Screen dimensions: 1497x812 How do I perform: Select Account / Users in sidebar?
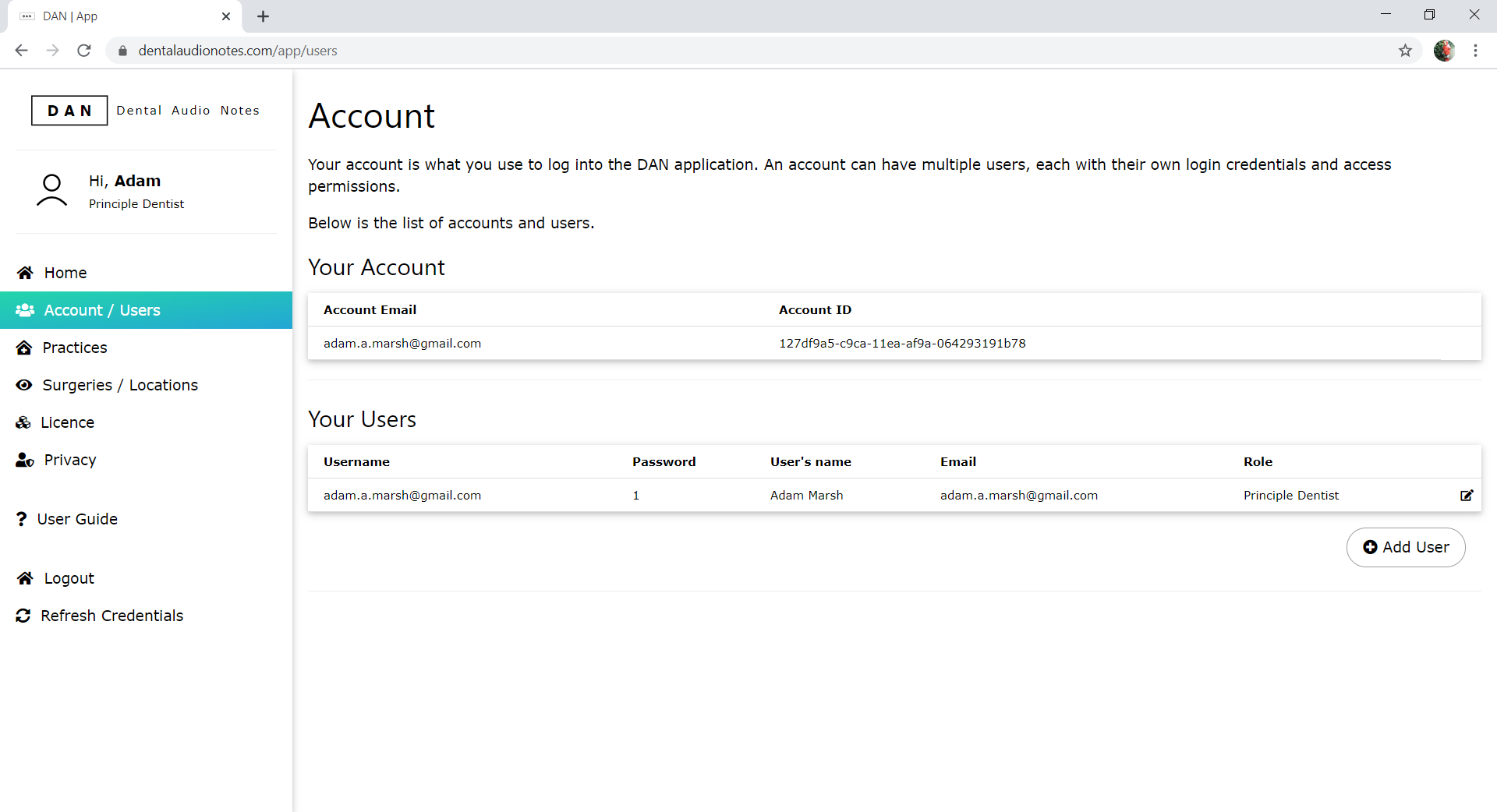point(101,310)
